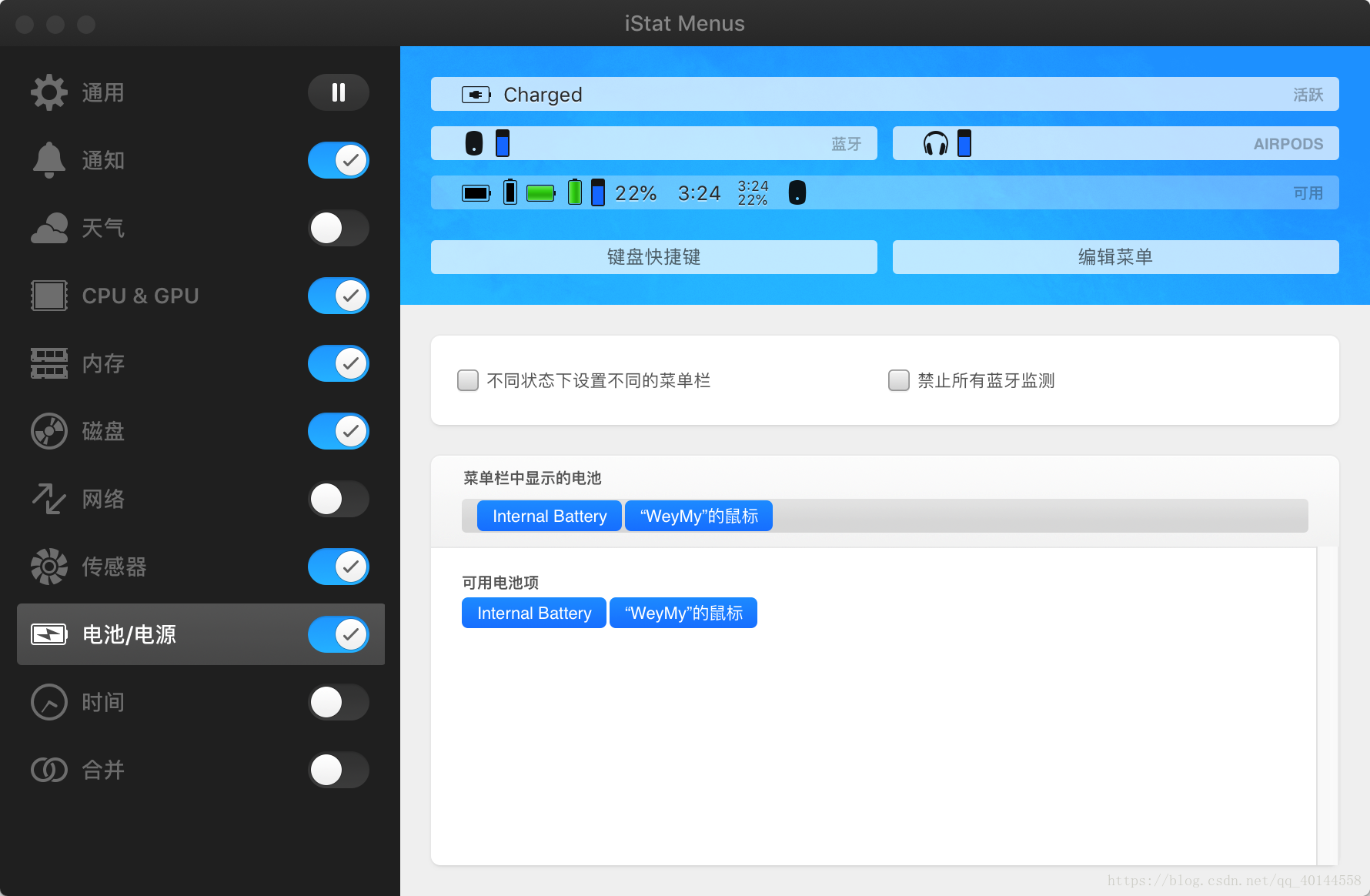Open the 天气 settings section

tap(103, 228)
